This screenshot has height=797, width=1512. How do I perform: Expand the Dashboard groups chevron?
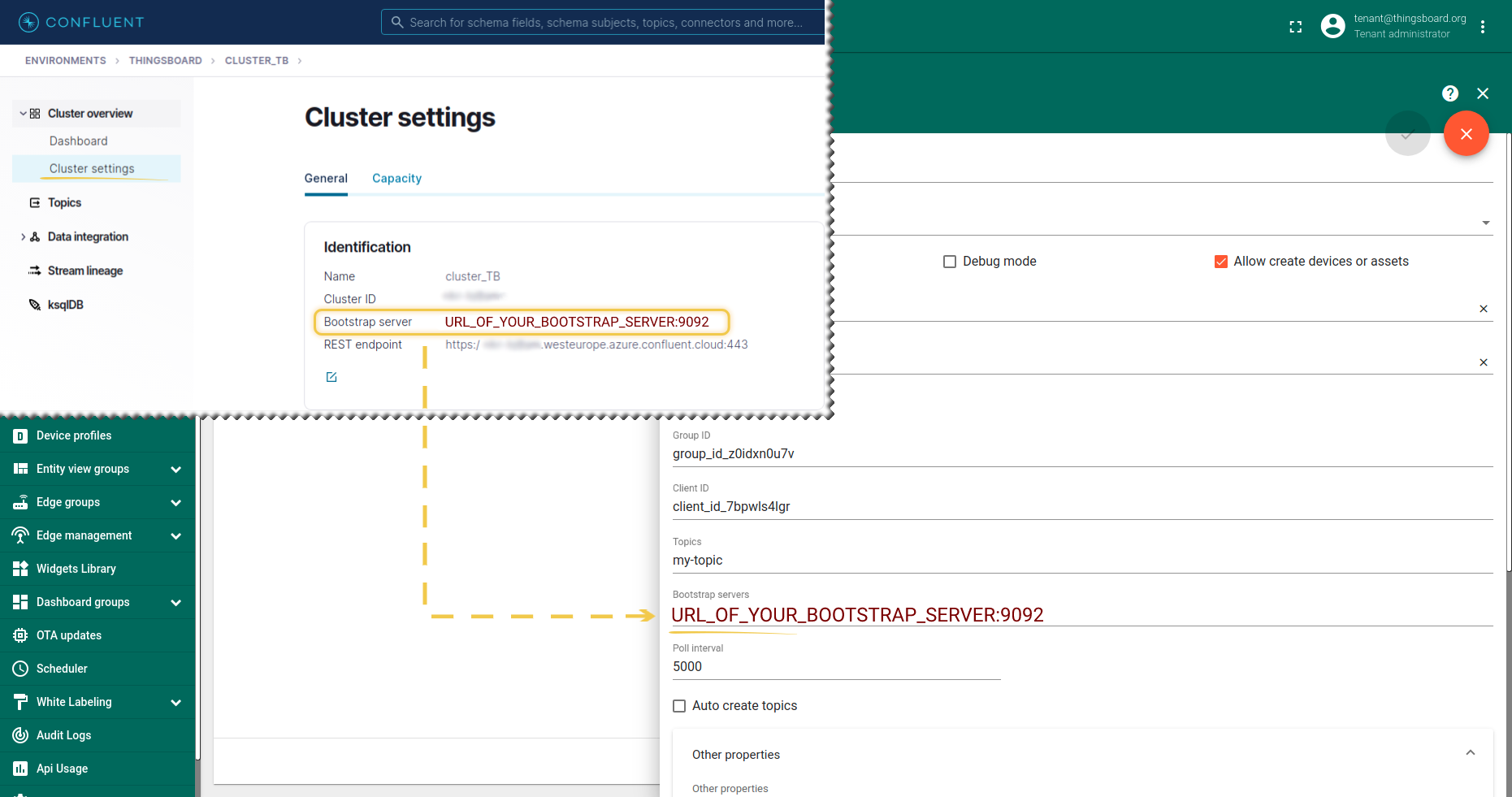[x=175, y=603]
